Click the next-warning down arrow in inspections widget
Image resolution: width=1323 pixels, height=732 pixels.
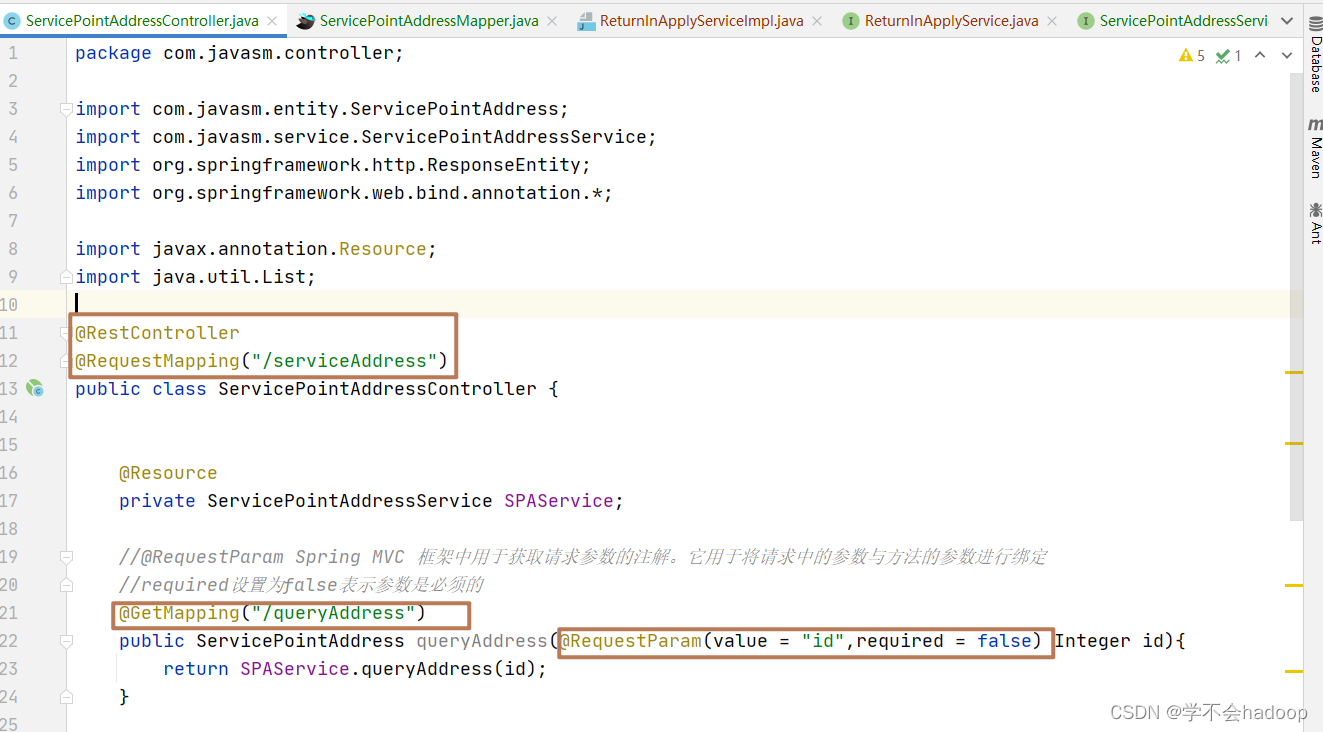coord(1286,56)
